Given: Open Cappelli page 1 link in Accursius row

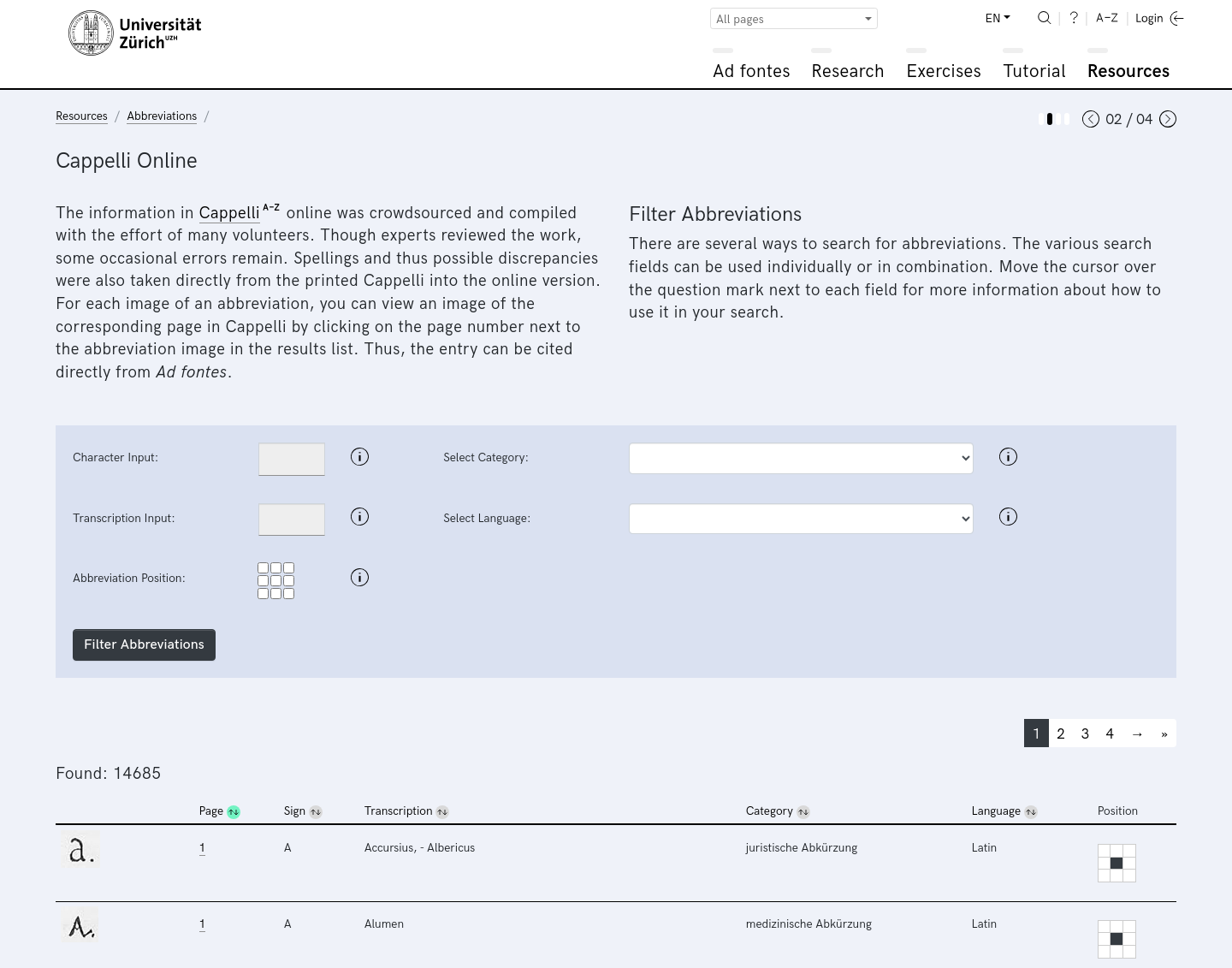Looking at the screenshot, I should pos(202,848).
